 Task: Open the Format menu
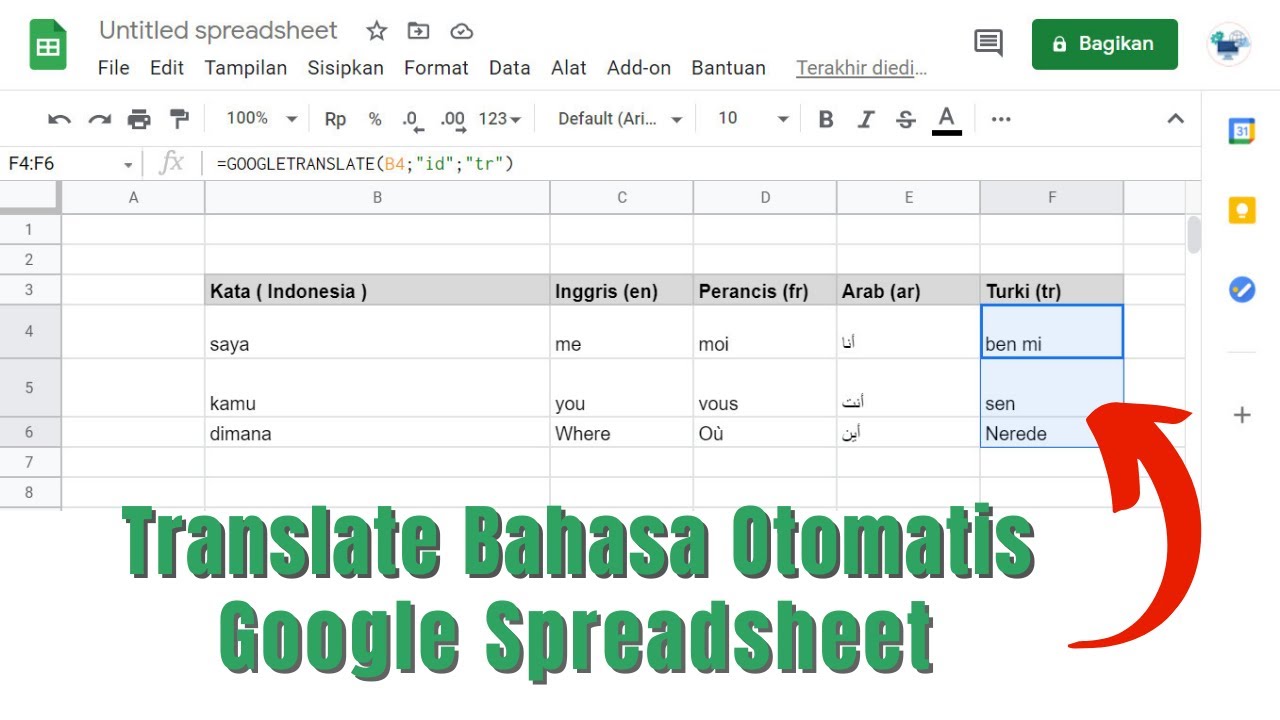point(436,68)
